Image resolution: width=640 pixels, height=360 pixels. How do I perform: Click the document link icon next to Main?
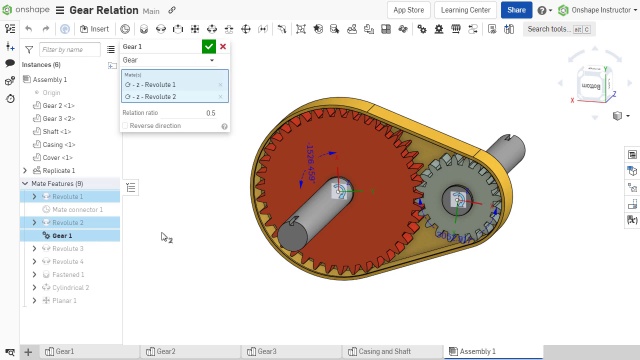point(172,10)
